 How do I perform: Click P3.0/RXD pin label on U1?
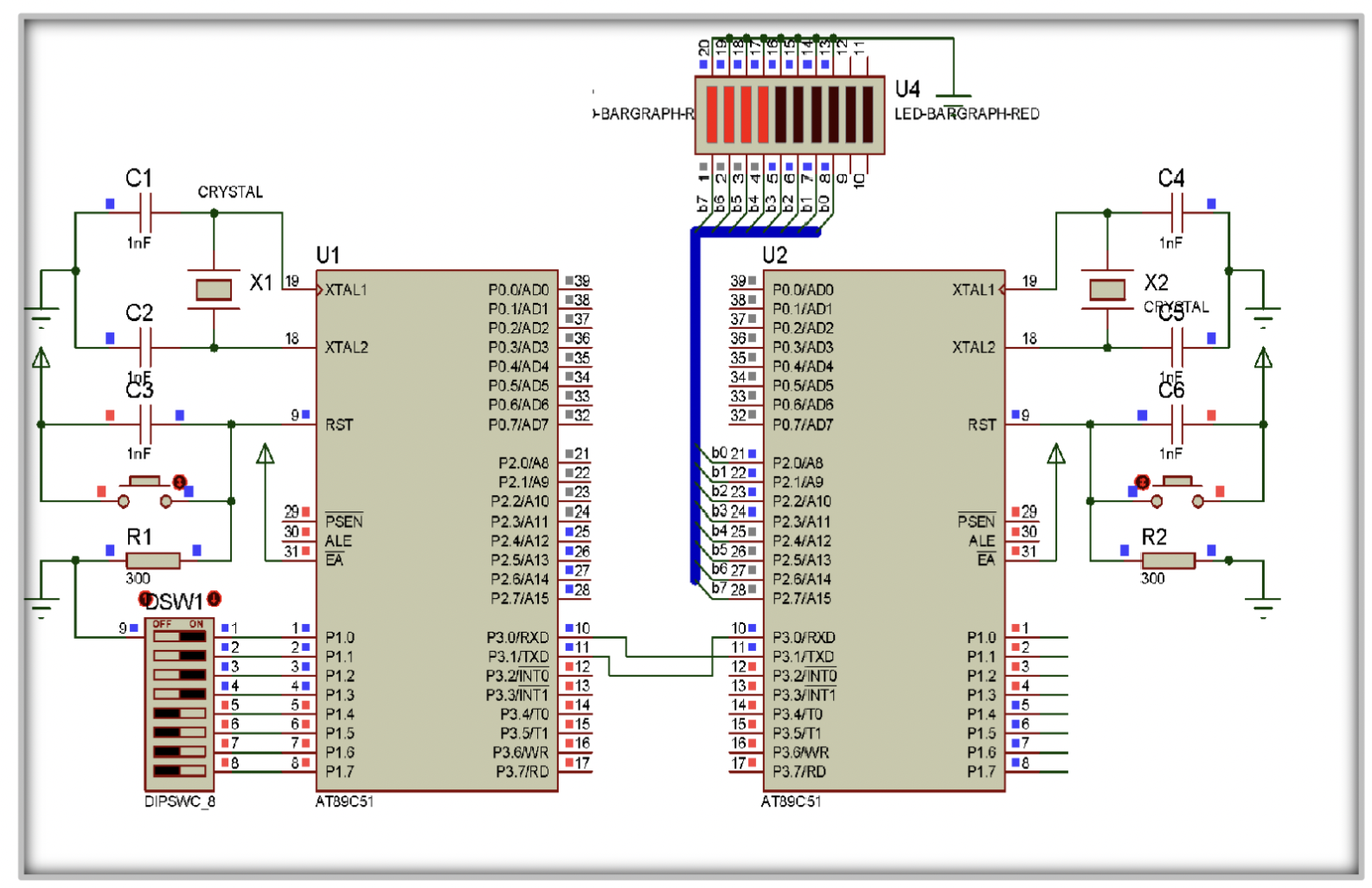(517, 637)
